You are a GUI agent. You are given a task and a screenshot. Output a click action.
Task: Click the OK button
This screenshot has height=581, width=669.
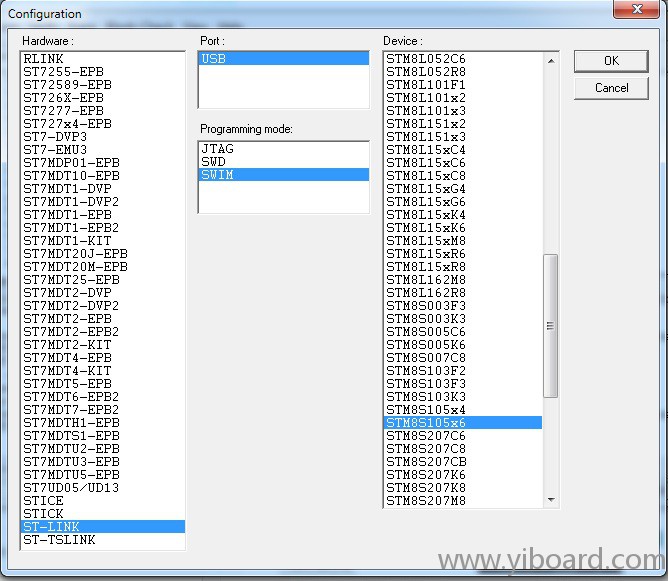611,61
